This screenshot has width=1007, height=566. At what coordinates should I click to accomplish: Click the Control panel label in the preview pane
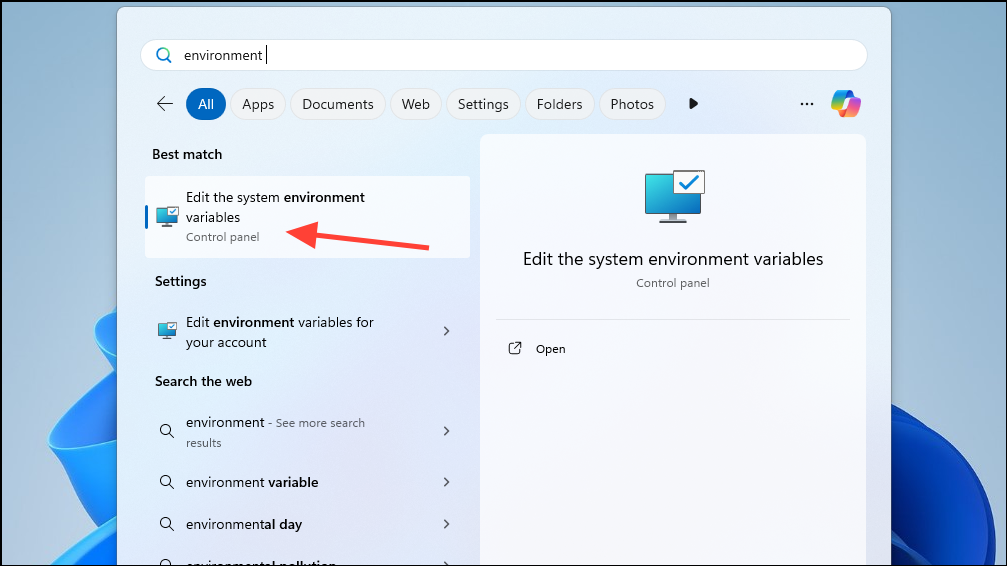point(672,283)
